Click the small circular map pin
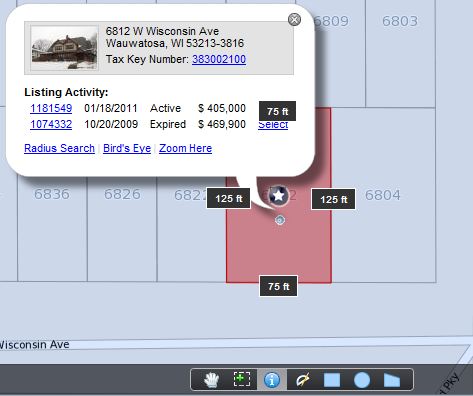Screen dimensions: 473x396 (x=280, y=220)
